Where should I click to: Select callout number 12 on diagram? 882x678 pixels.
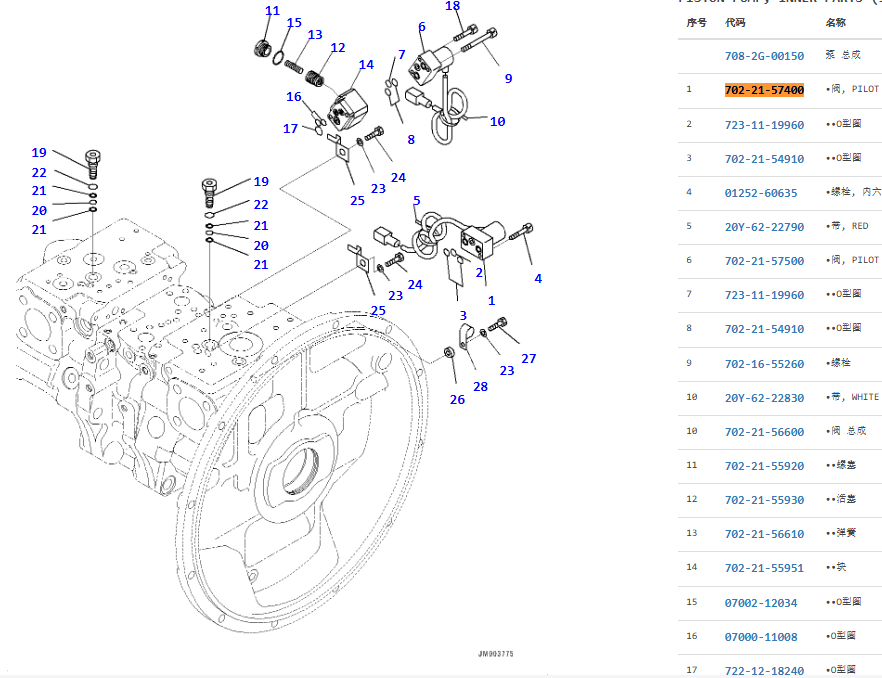click(x=338, y=48)
